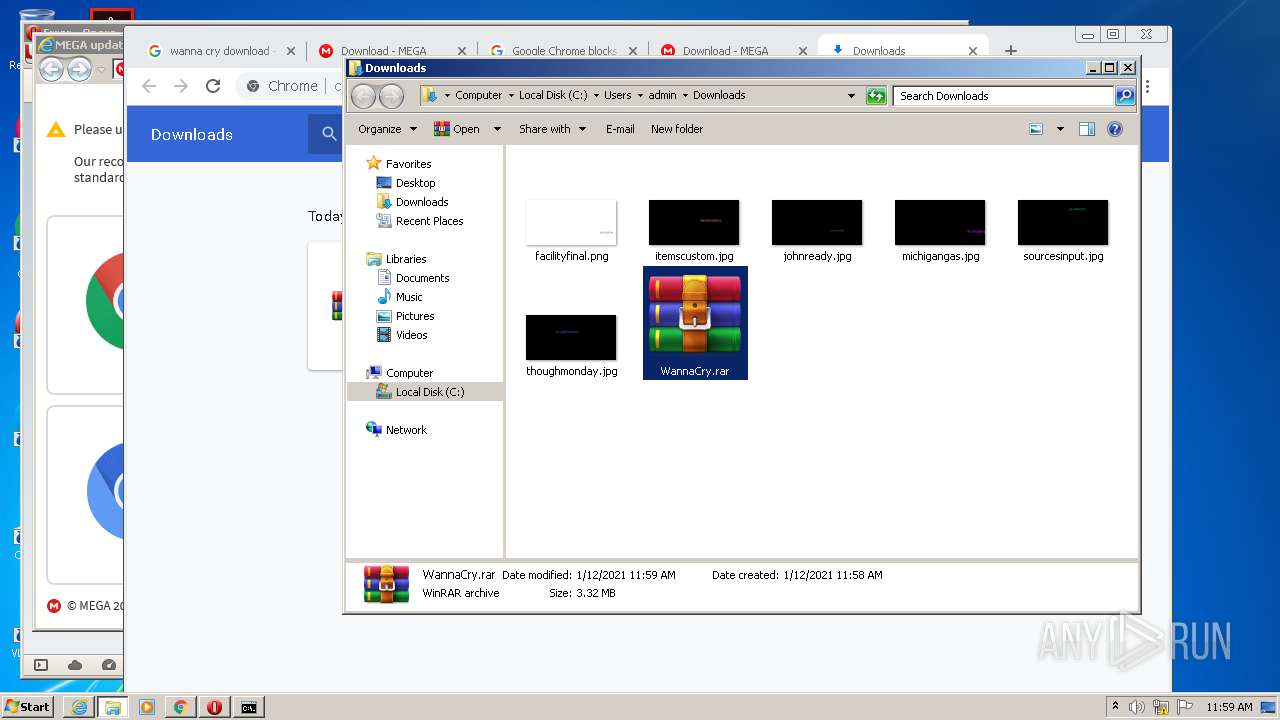Open the command prompt taskbar item
1280x720 pixels.
(249, 707)
